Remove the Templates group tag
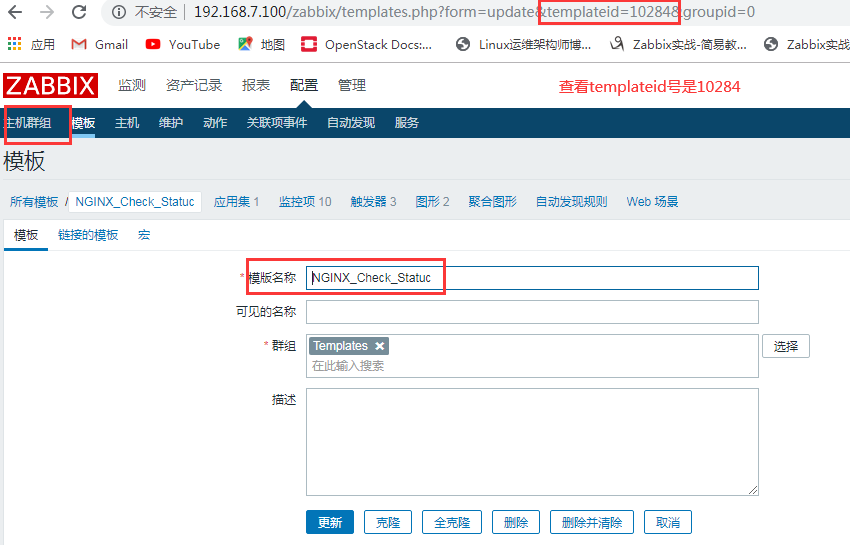Screen dimensions: 850x545 379,346
